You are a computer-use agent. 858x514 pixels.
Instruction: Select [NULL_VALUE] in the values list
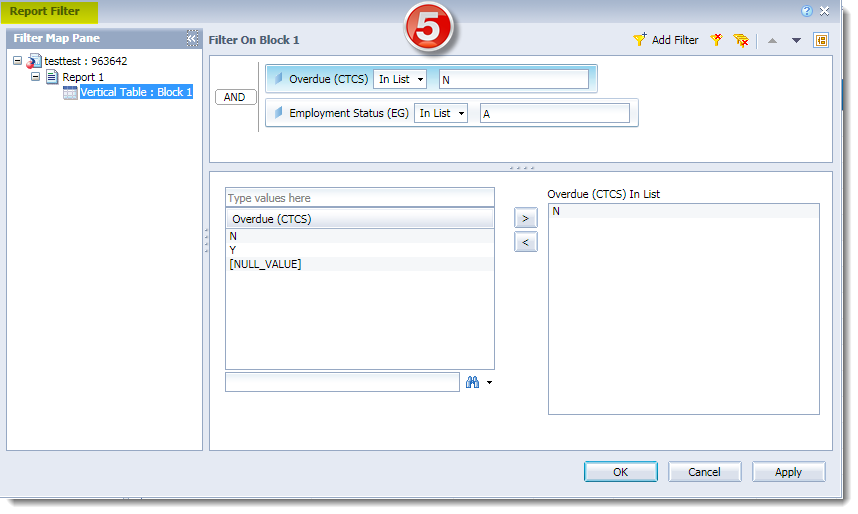pyautogui.click(x=360, y=264)
